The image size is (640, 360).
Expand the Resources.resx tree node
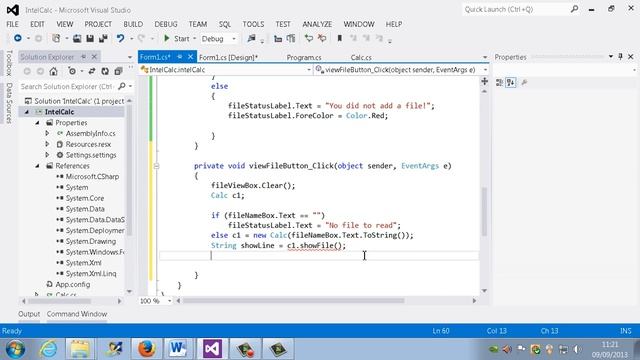(x=47, y=144)
